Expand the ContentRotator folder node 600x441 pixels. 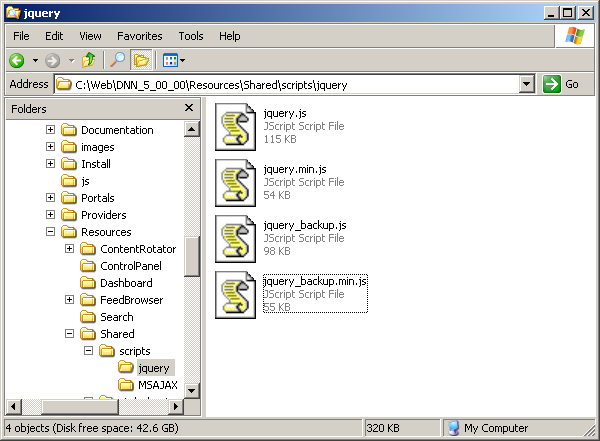pos(69,248)
